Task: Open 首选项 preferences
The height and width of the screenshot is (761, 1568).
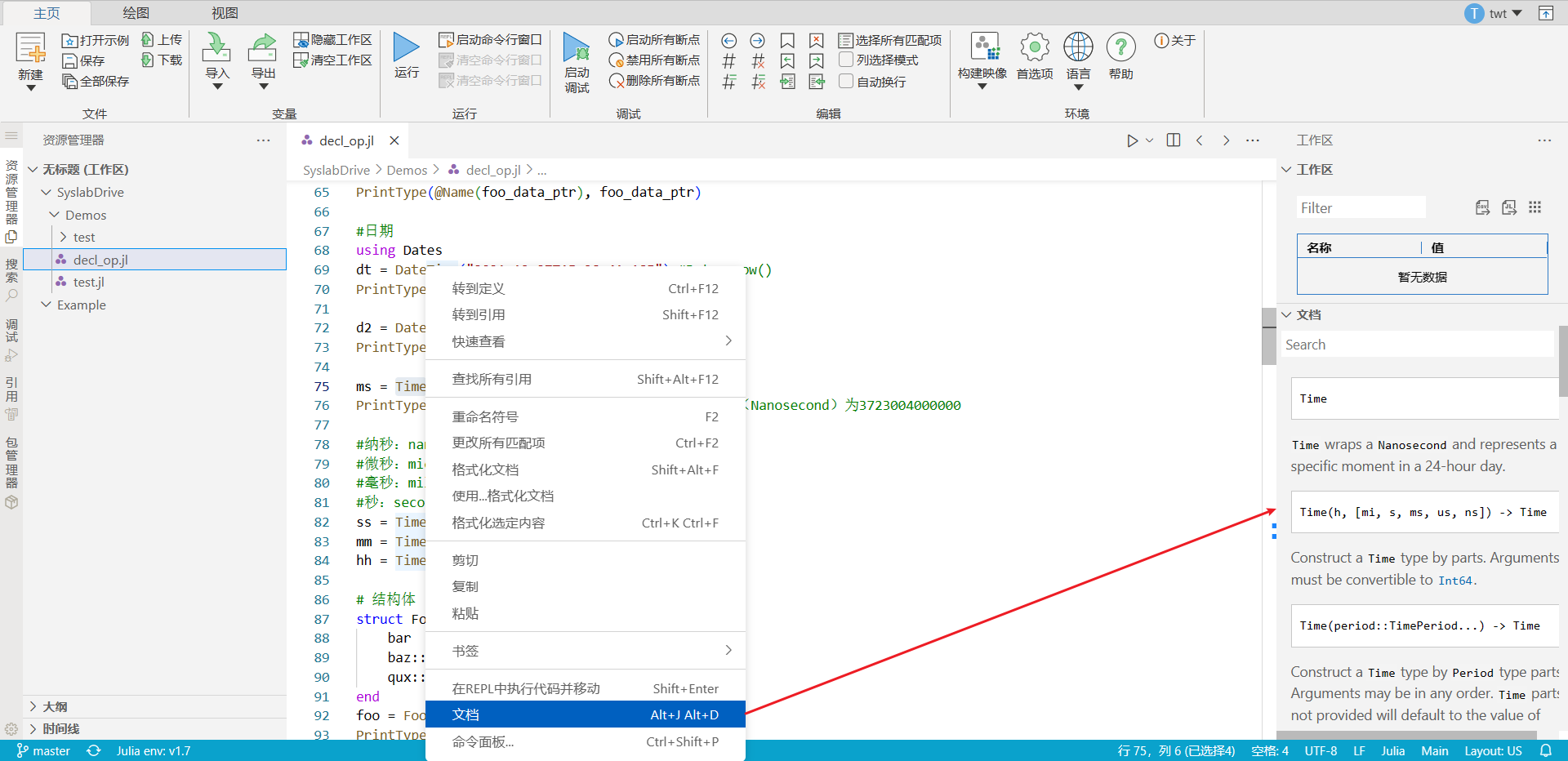Action: 1035,56
